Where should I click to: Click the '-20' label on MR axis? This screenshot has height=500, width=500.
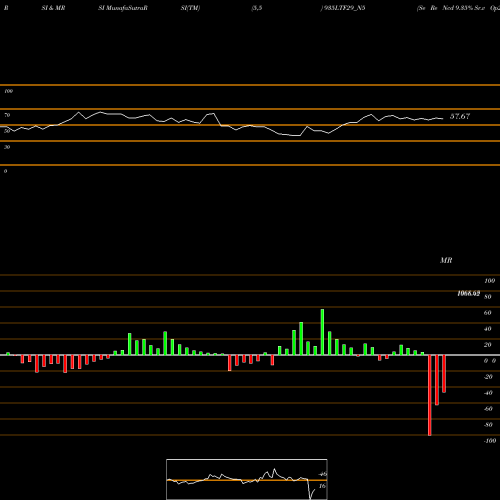click(488, 377)
